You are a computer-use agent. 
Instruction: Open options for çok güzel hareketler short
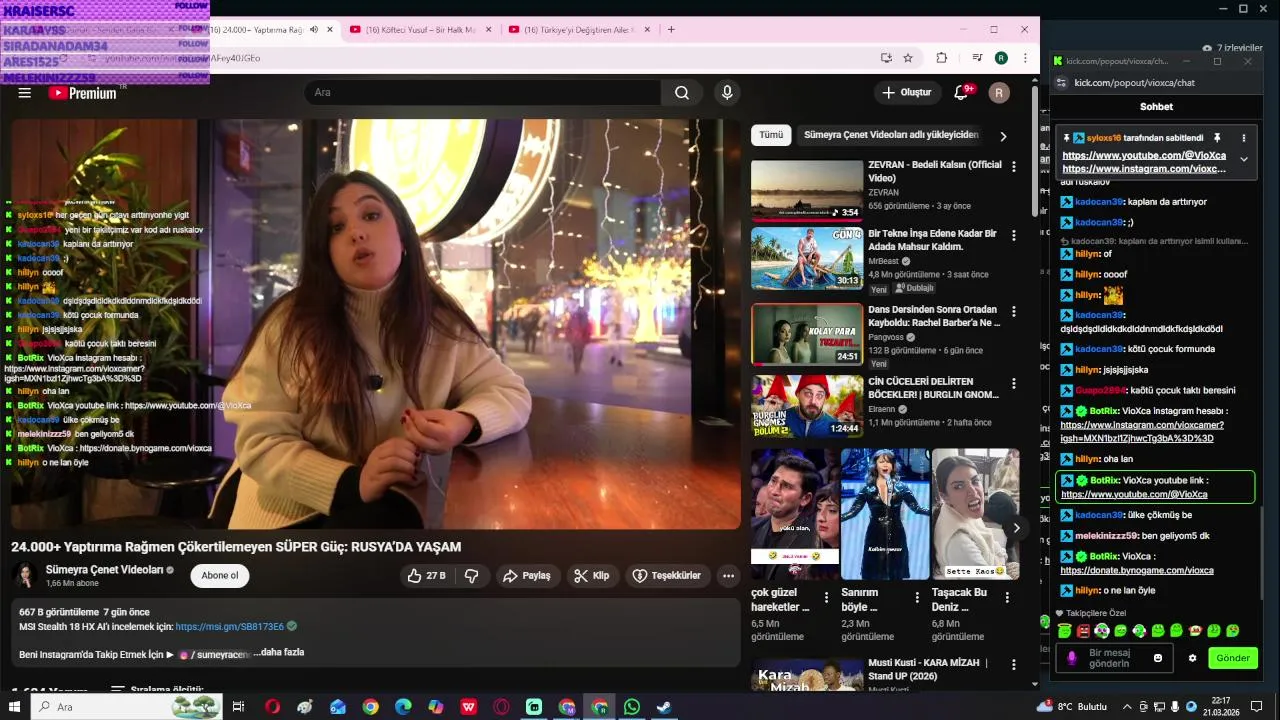(x=826, y=598)
